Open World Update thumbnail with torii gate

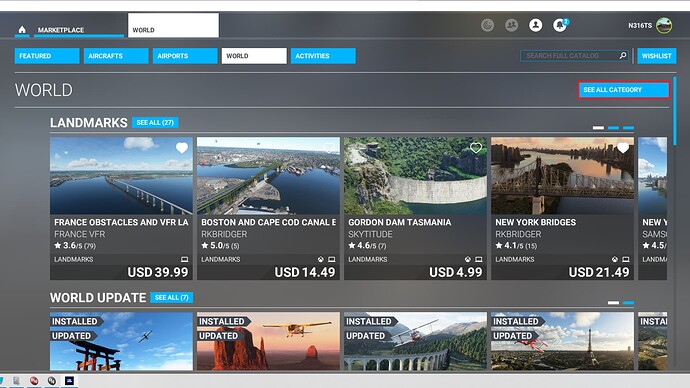pos(121,341)
